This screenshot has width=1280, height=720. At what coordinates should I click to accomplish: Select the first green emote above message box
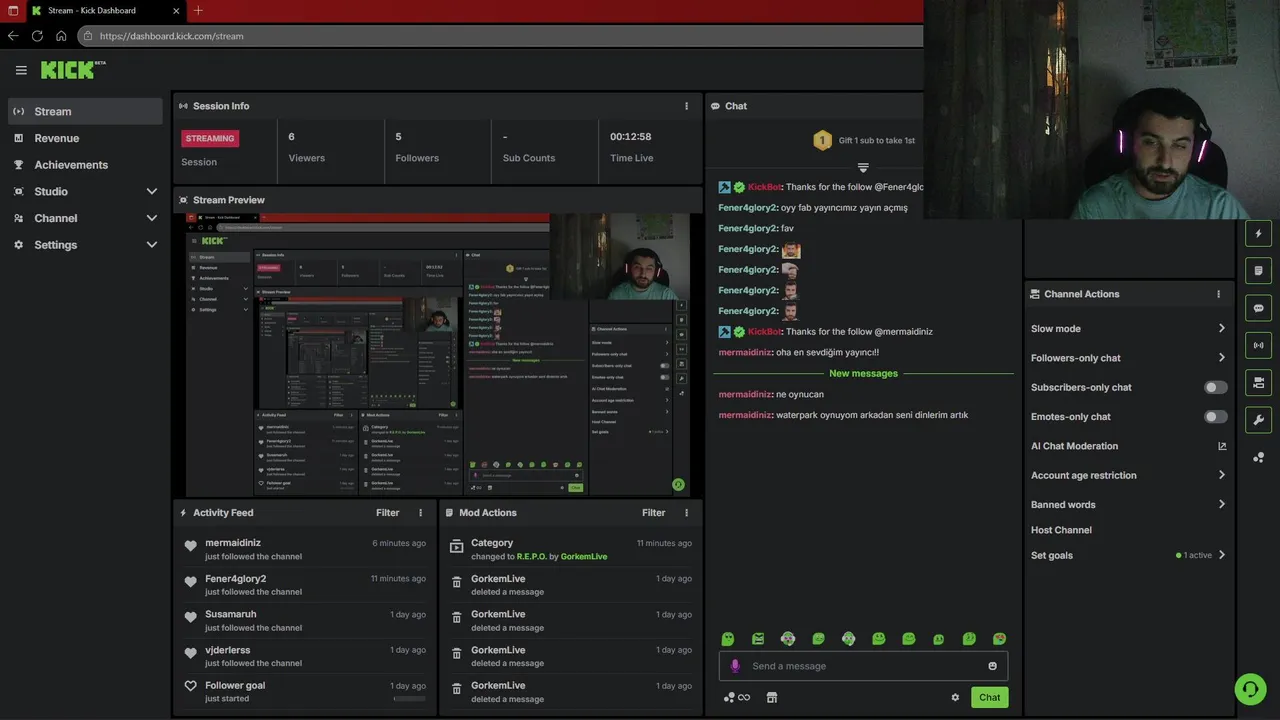click(728, 639)
